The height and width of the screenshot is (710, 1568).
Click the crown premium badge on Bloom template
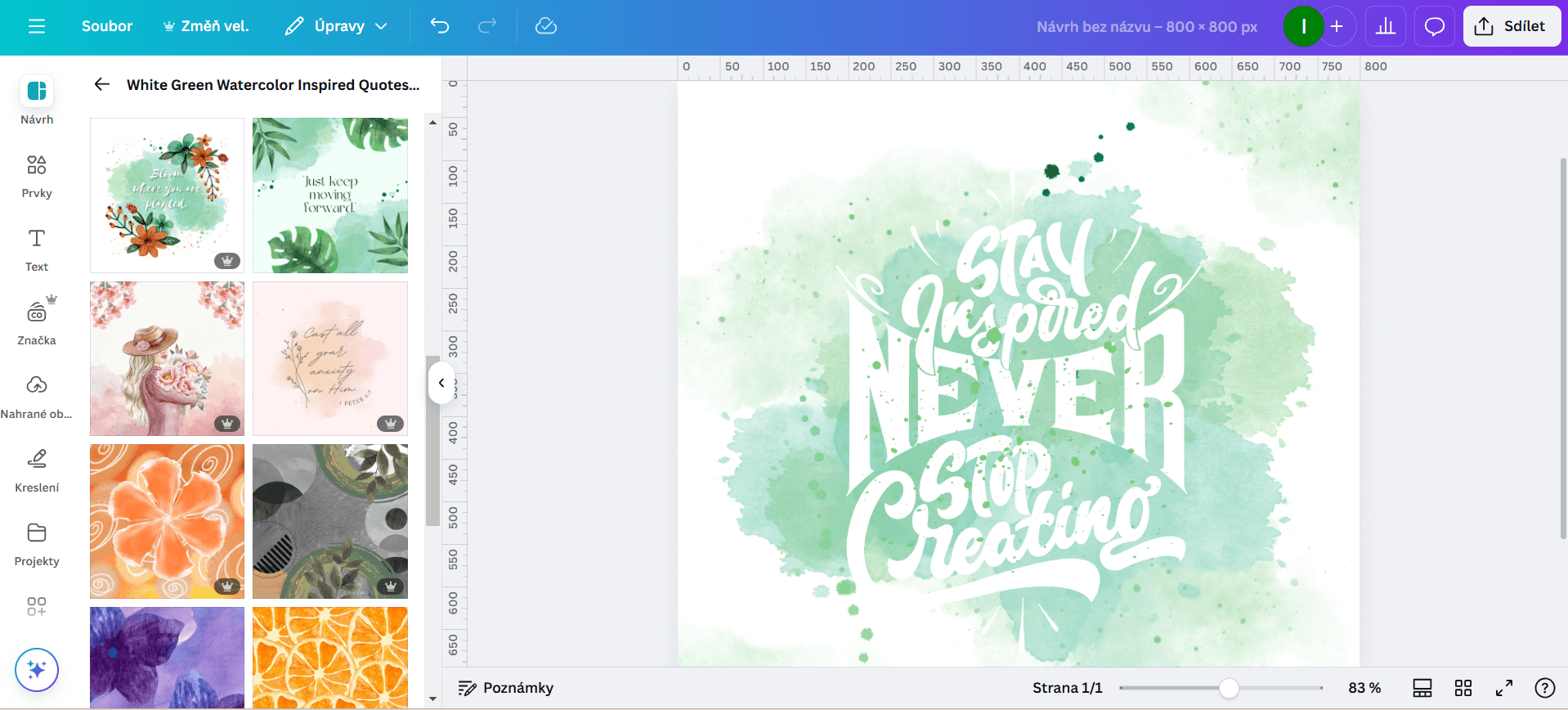pos(227,261)
